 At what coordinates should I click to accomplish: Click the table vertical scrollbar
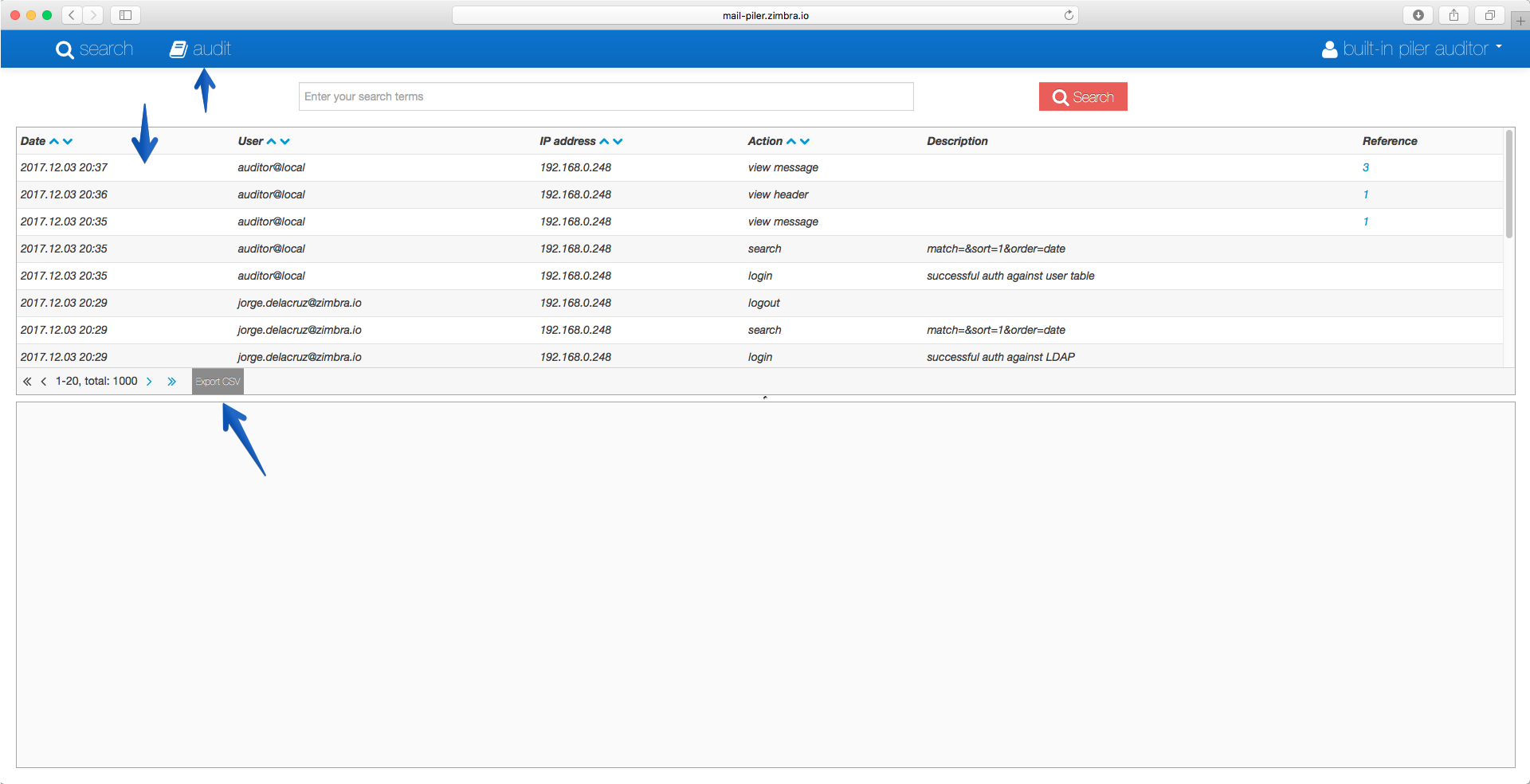tap(1508, 184)
